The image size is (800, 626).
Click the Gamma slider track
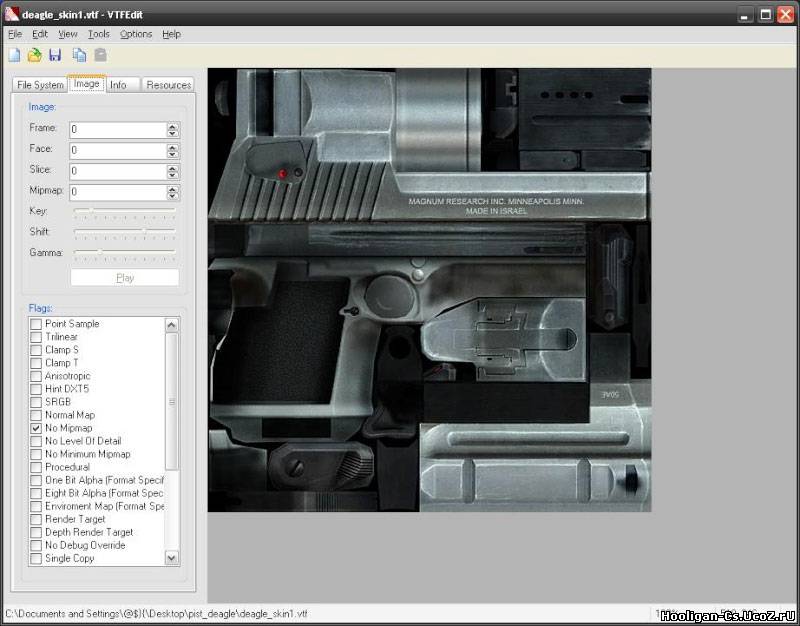point(125,252)
